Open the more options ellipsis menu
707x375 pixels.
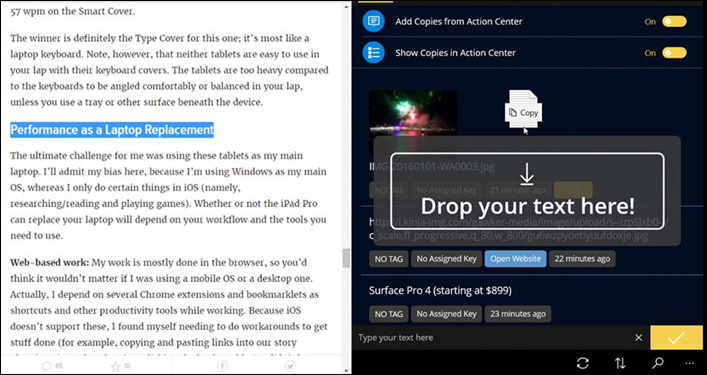[689, 363]
